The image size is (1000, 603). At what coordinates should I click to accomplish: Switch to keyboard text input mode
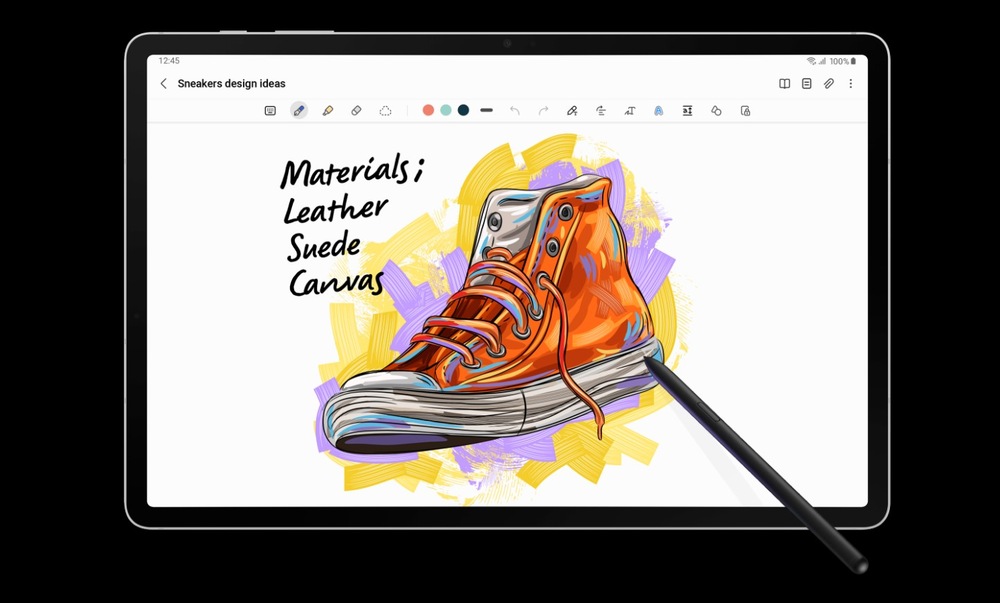pyautogui.click(x=270, y=110)
